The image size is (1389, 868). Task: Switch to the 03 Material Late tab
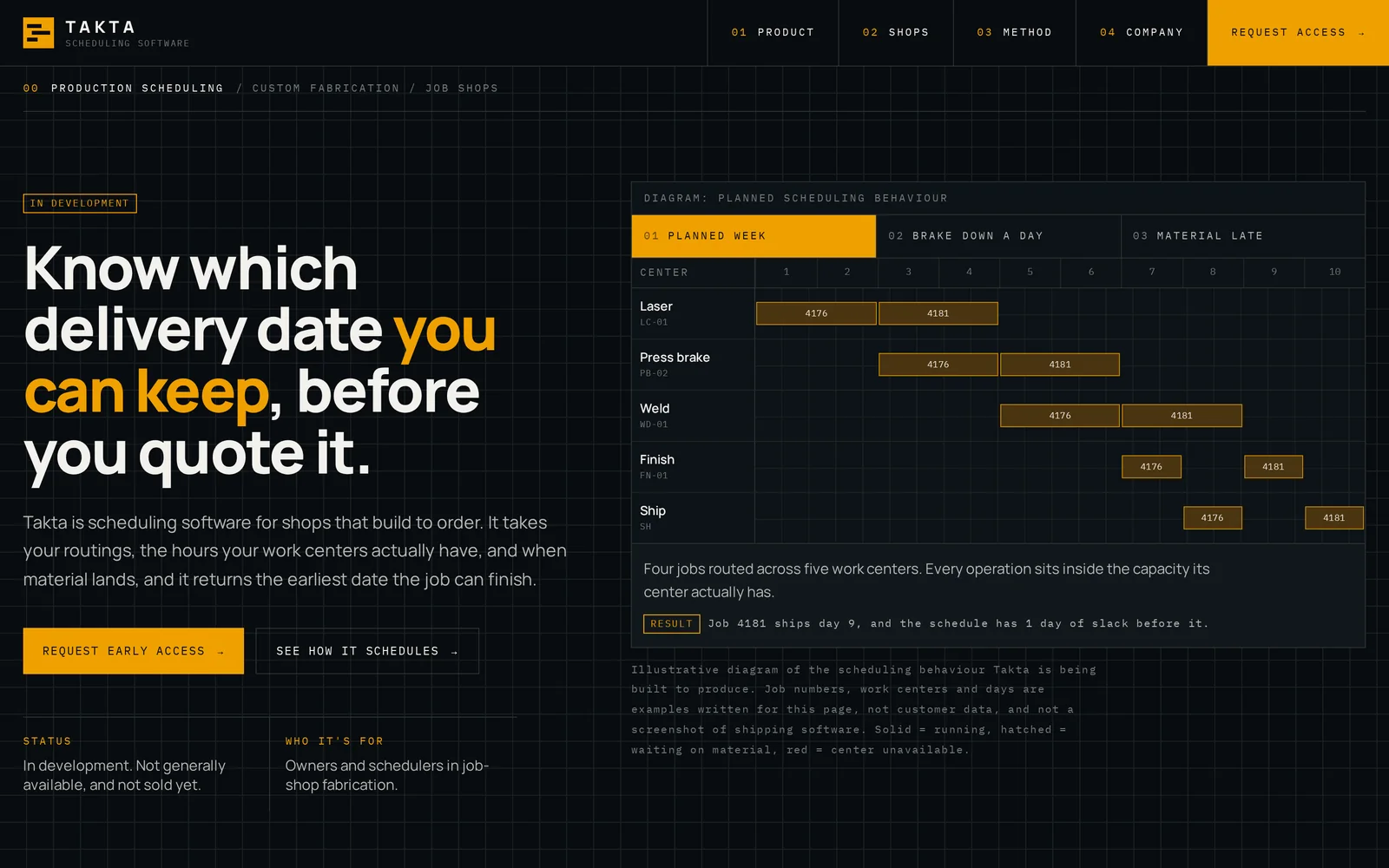coord(1243,236)
